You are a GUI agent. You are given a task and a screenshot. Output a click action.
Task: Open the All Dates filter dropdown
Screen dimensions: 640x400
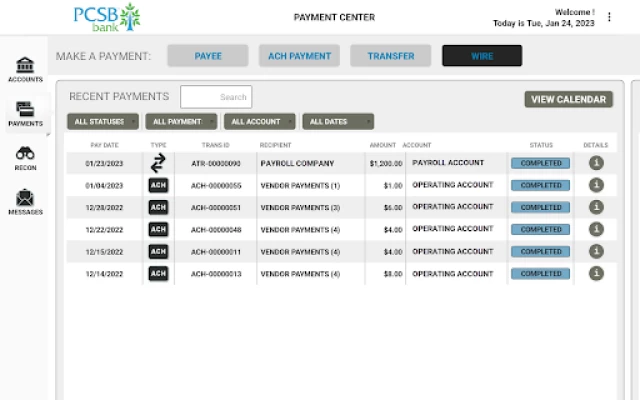(x=338, y=122)
